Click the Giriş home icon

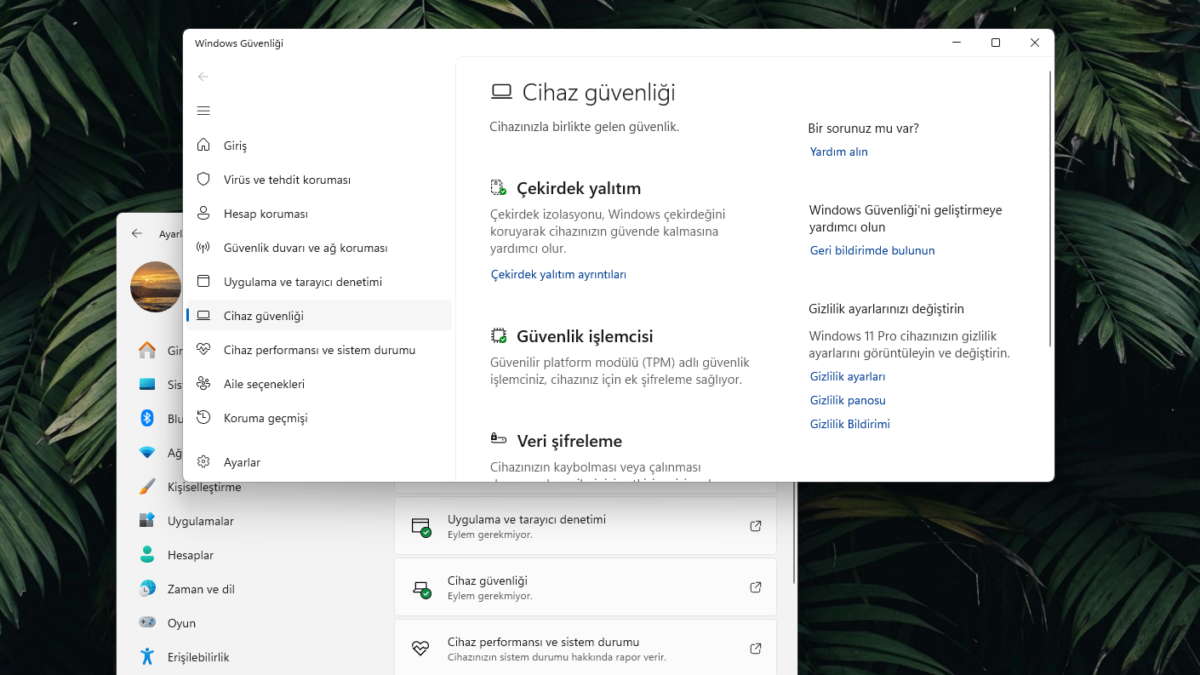203,145
